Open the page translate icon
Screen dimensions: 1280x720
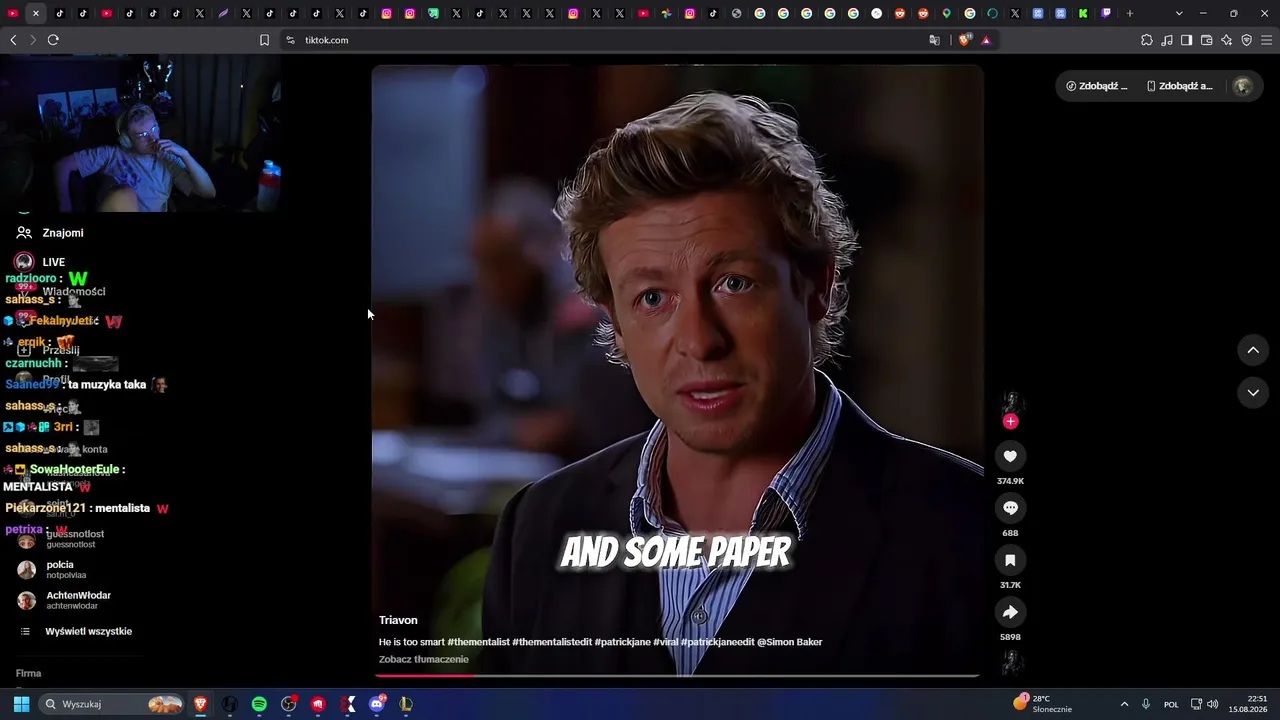[x=934, y=40]
